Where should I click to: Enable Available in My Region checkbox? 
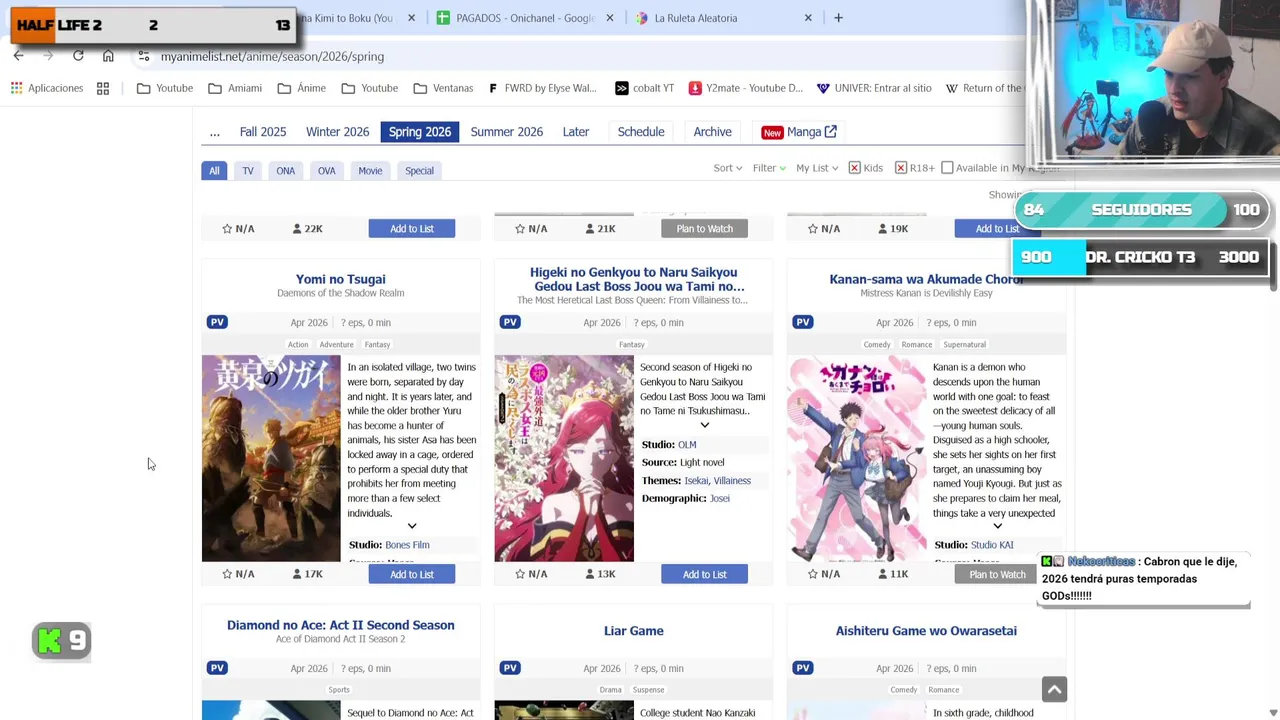(947, 168)
